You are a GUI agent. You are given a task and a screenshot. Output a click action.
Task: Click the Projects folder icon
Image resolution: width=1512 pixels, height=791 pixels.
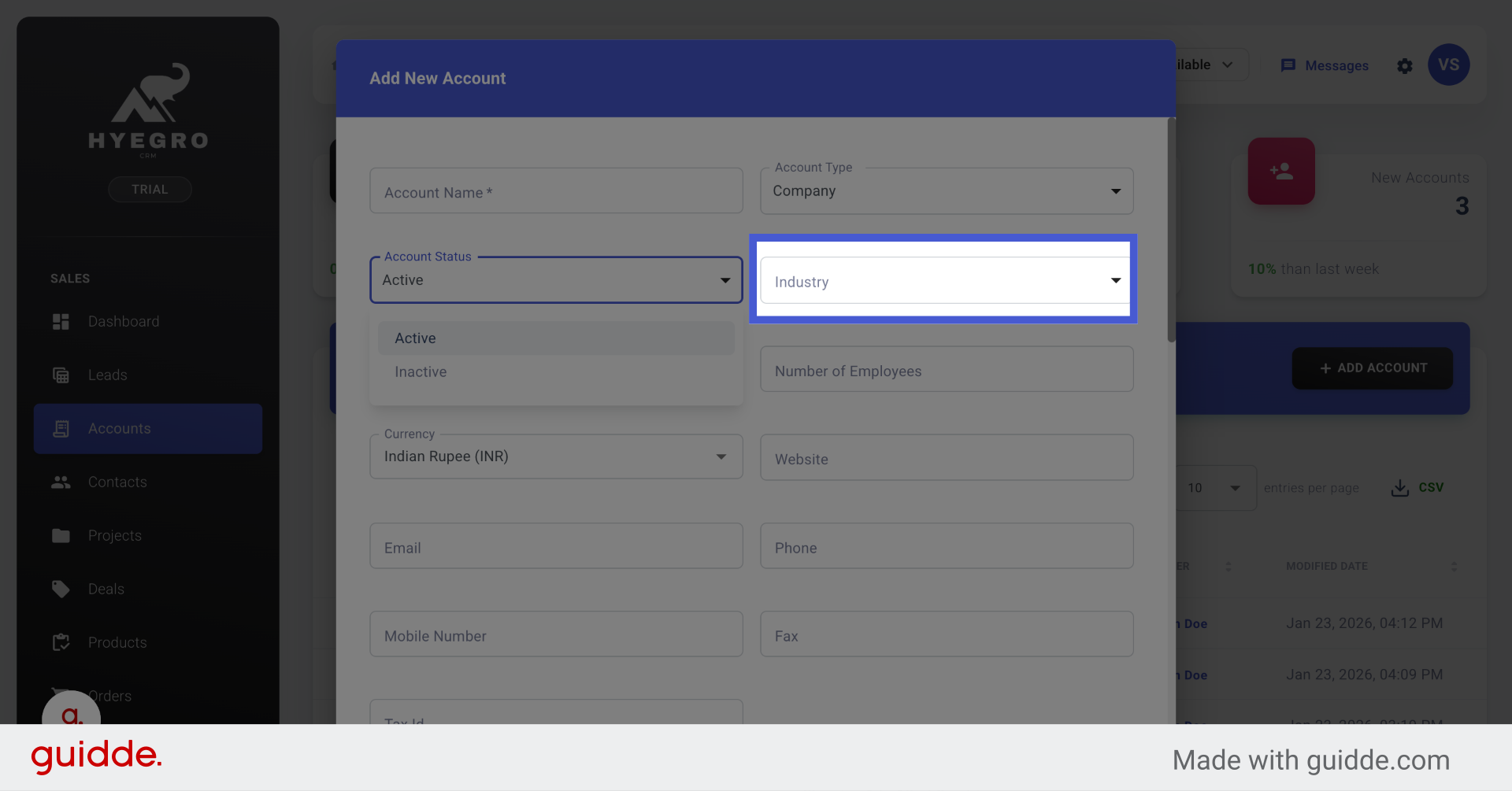(61, 535)
